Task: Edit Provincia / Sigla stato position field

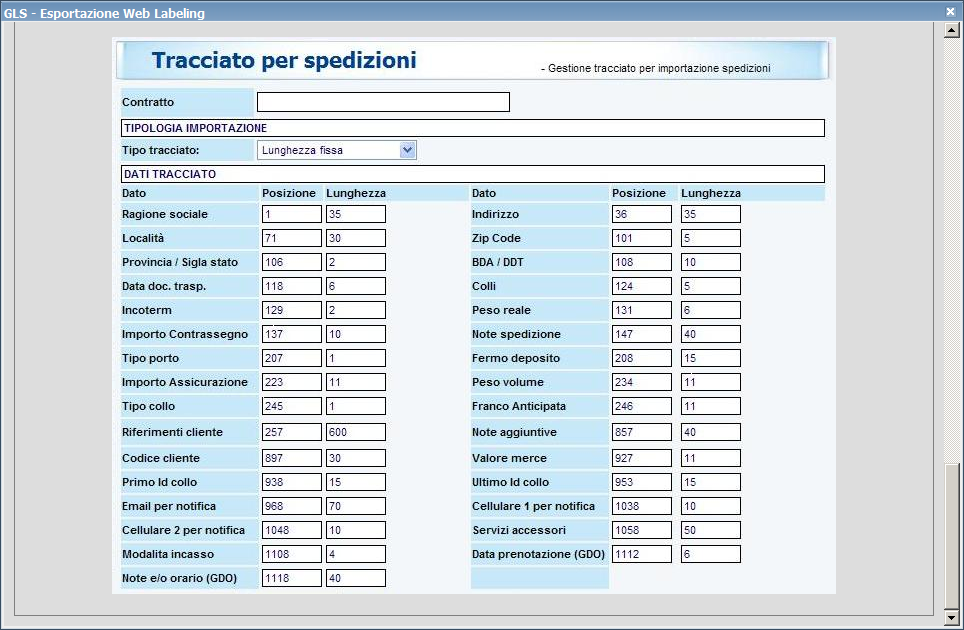Action: point(291,262)
